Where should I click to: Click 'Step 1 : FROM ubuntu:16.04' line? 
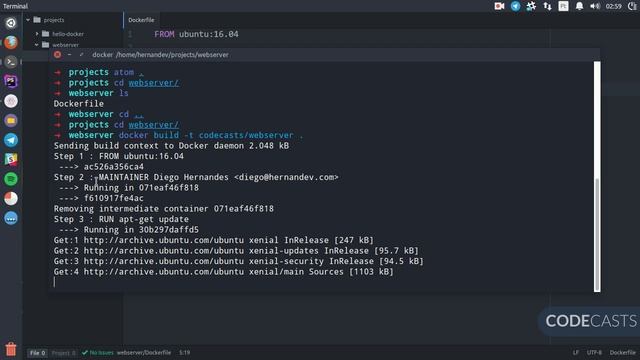coord(119,156)
